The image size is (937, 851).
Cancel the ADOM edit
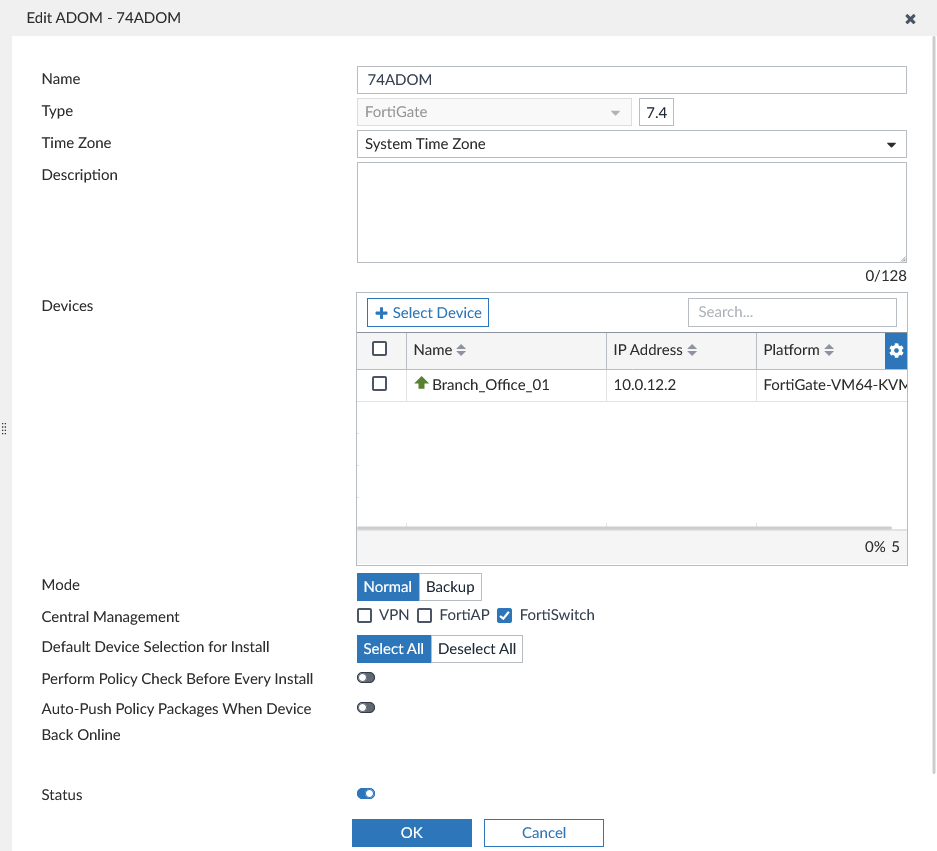click(x=543, y=832)
